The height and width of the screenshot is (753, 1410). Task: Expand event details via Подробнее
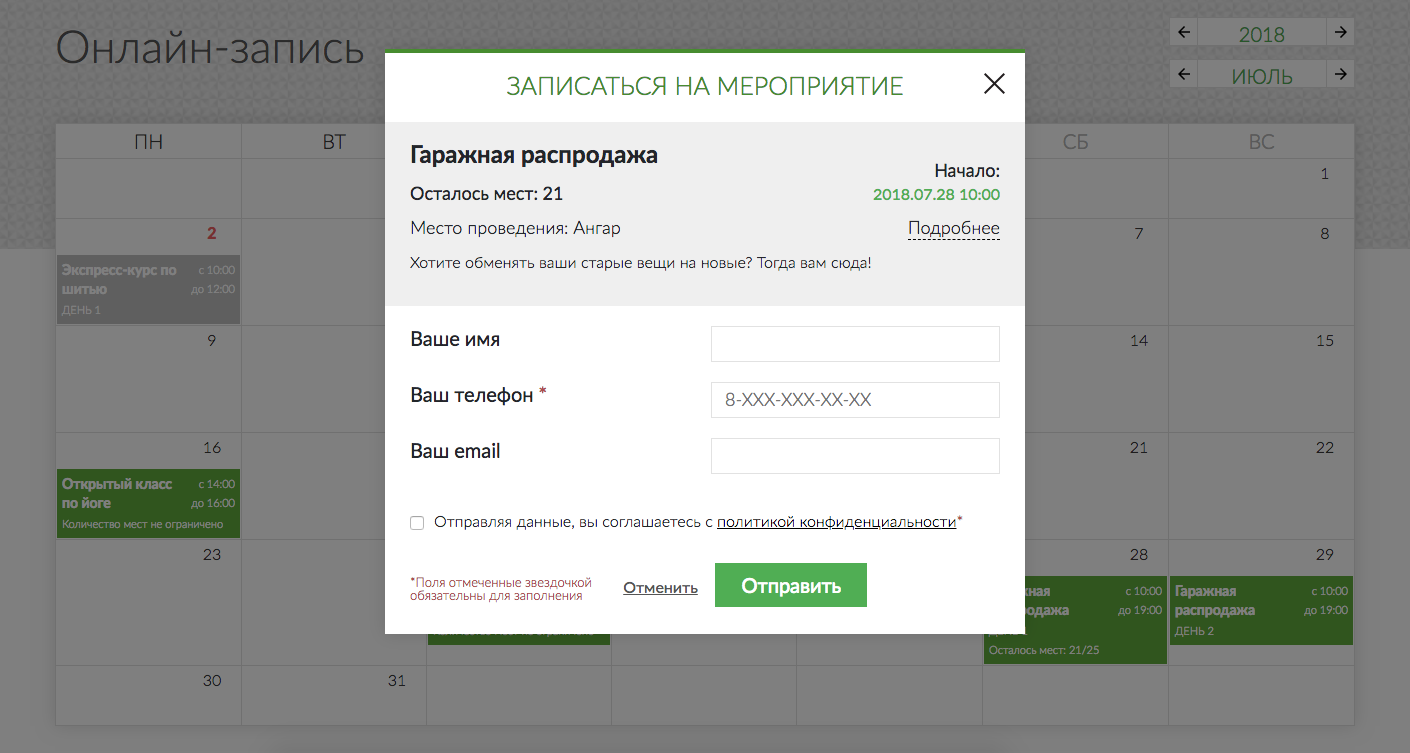[x=953, y=229]
